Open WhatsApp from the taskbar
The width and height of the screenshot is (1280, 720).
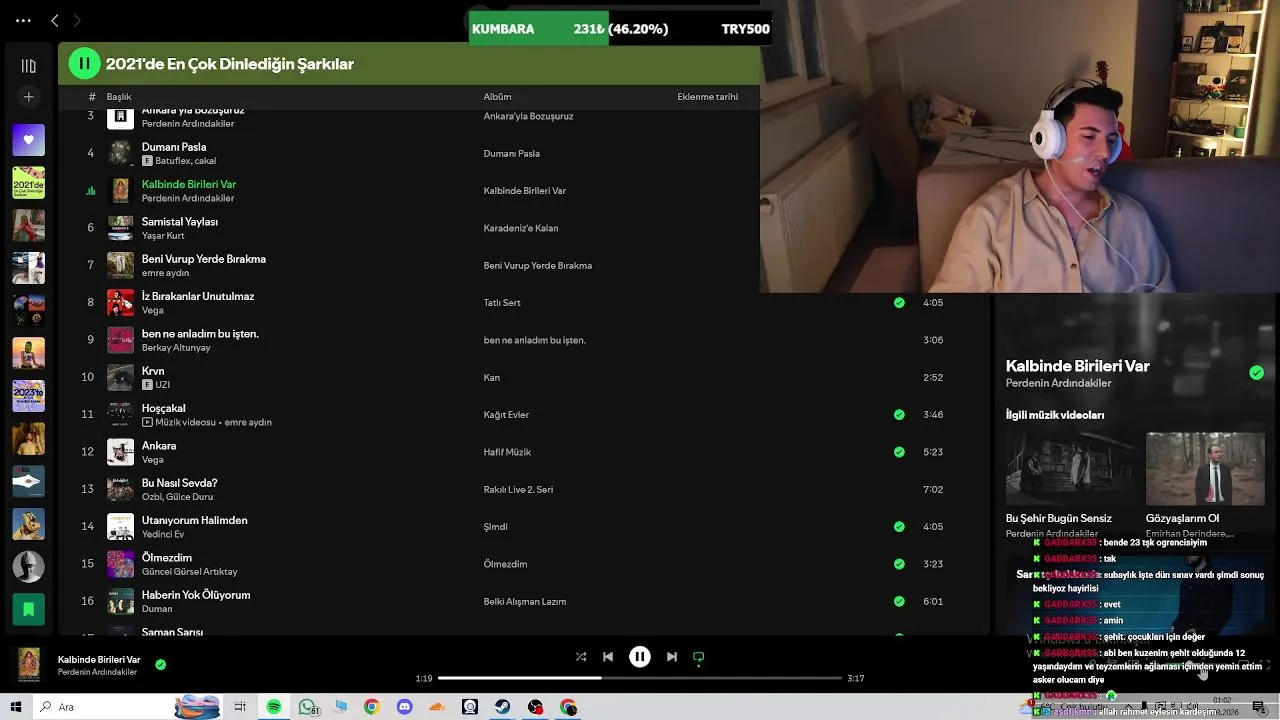coord(308,707)
